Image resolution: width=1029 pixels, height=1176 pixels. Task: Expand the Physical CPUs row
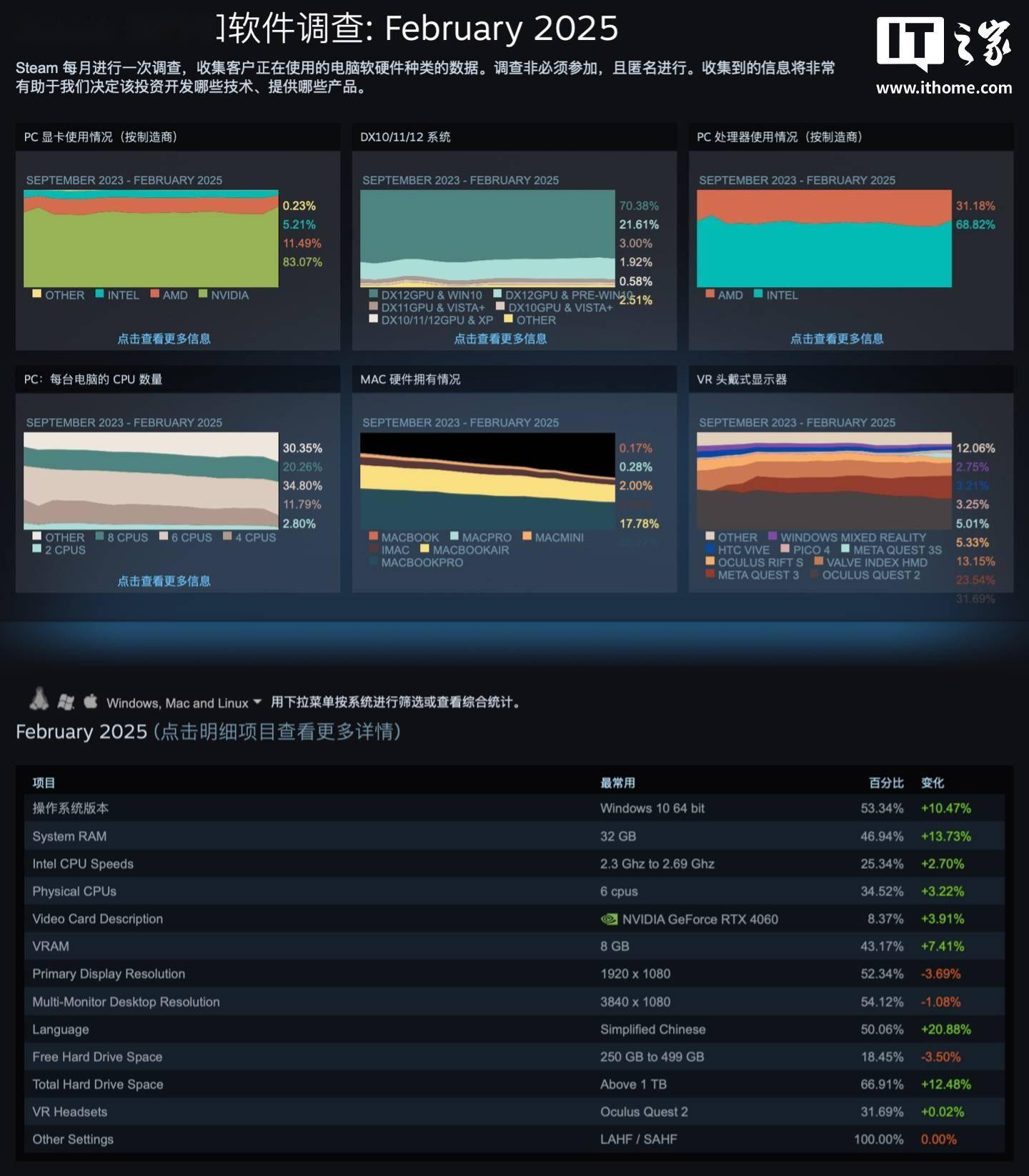click(514, 891)
